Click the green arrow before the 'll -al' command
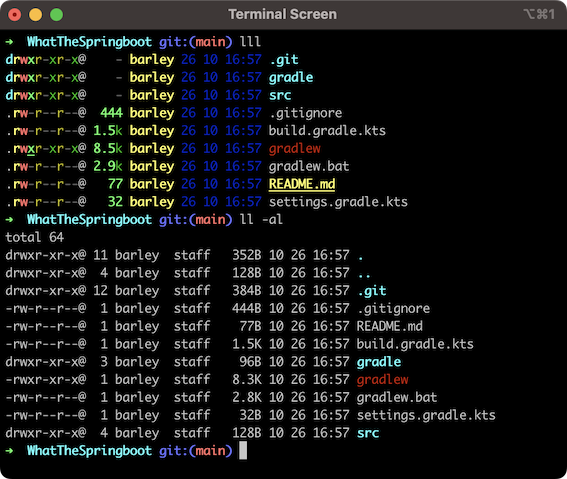The height and width of the screenshot is (479, 567). point(9,219)
